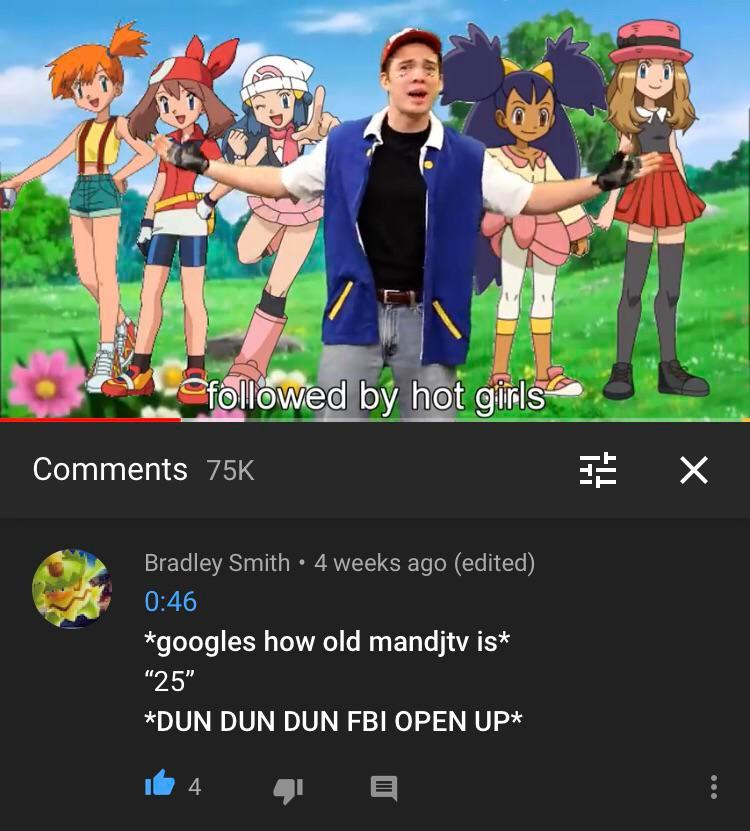Seek on the red video progress bar
Screen dimensions: 750x831
tap(91, 420)
